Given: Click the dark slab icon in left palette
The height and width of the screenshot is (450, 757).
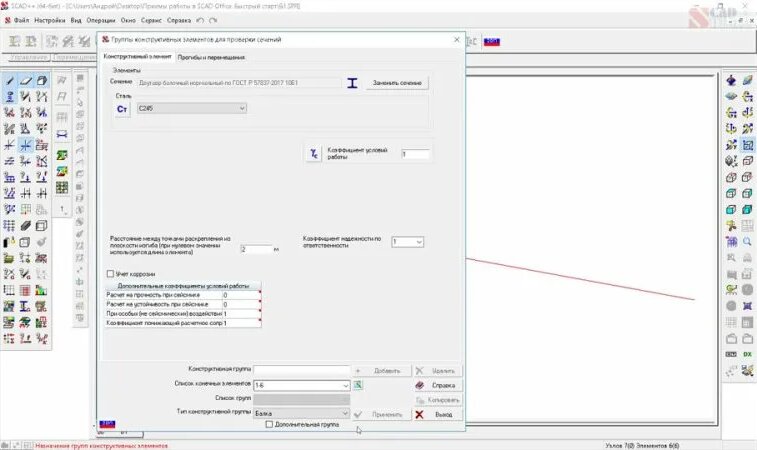Looking at the screenshot, I should tap(25, 225).
